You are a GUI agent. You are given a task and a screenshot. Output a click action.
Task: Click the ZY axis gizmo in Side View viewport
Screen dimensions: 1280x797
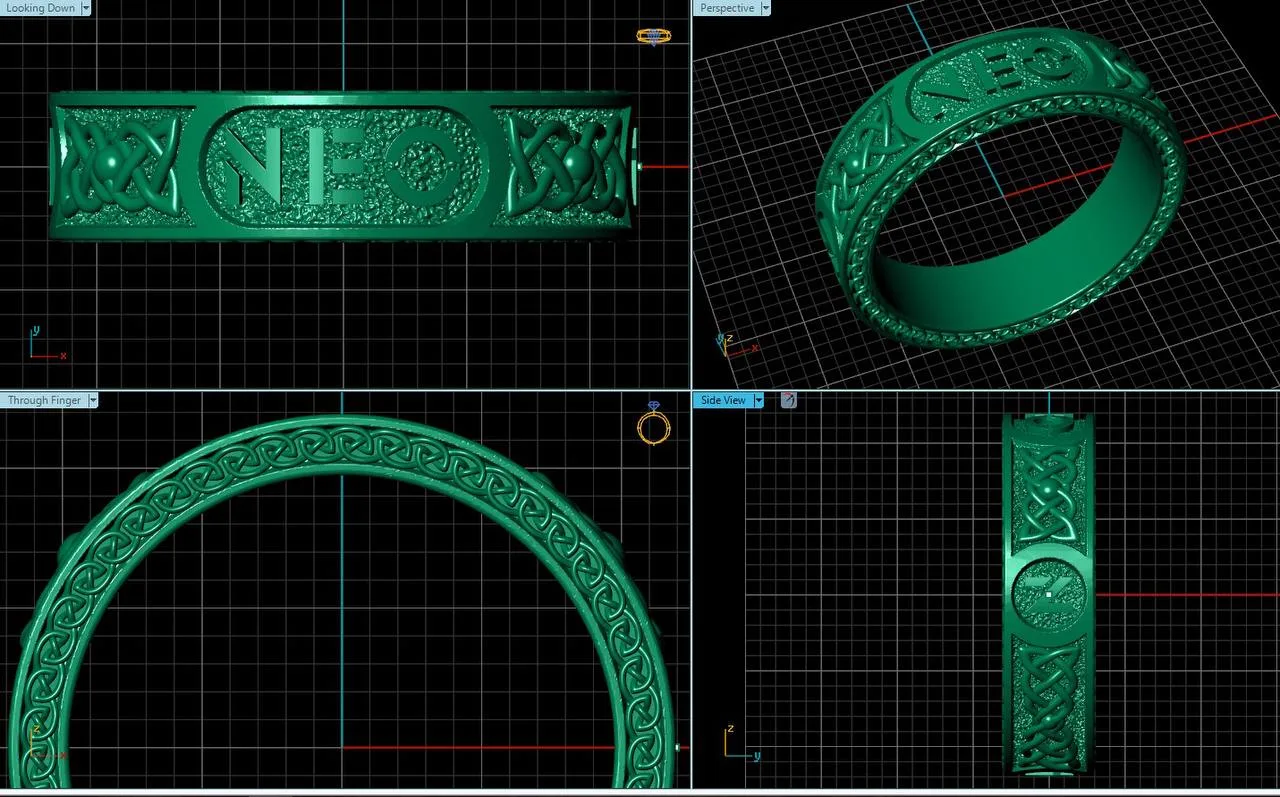coord(742,742)
